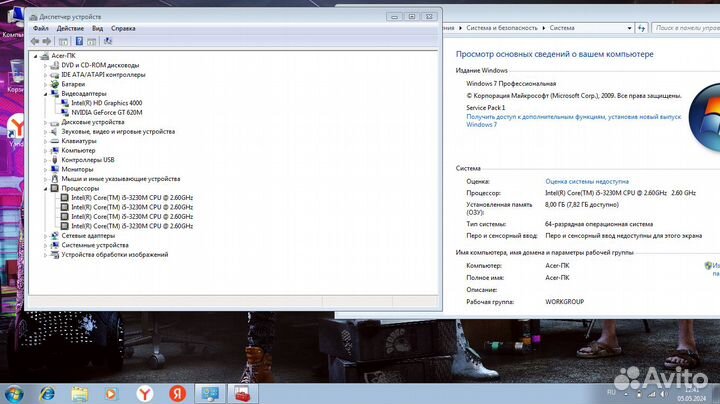
Task: Click the DVD и CD-ROM drive icon
Action: [55, 65]
